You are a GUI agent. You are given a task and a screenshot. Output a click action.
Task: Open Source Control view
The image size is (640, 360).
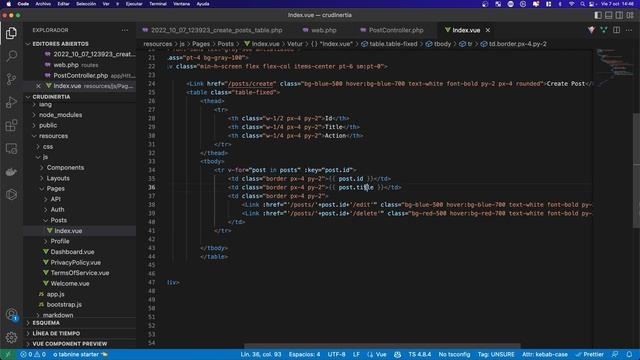pos(11,79)
